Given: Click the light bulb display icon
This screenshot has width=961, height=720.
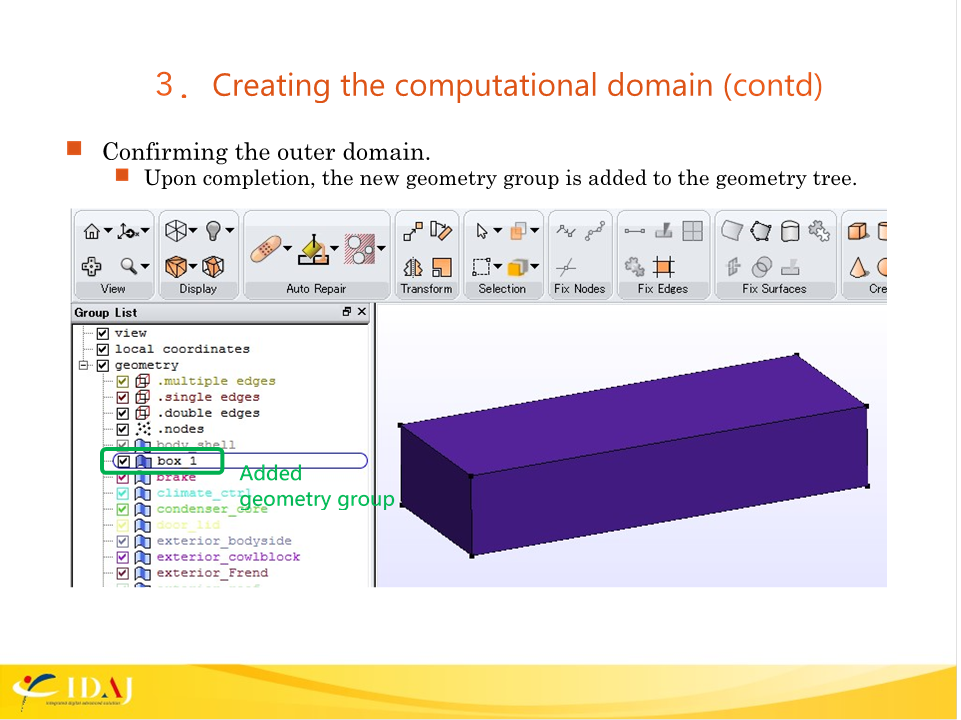Looking at the screenshot, I should pyautogui.click(x=213, y=231).
